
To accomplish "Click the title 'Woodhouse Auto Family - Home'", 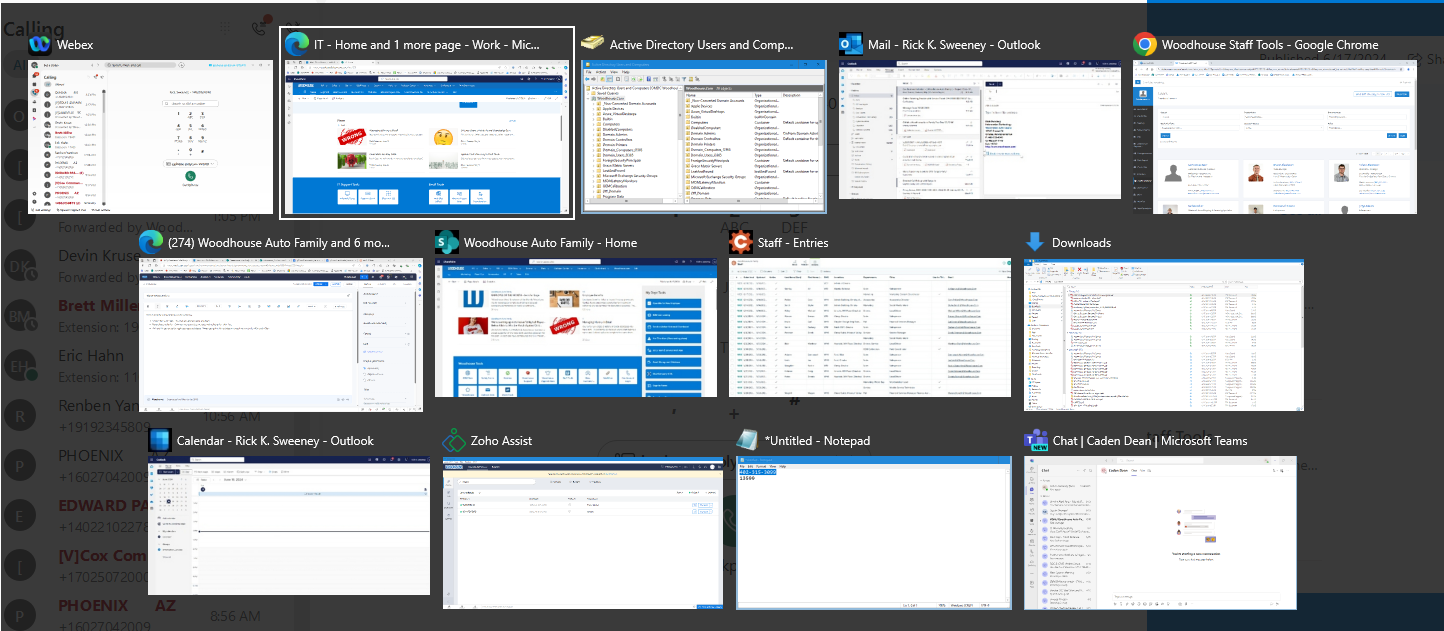I will (x=550, y=243).
